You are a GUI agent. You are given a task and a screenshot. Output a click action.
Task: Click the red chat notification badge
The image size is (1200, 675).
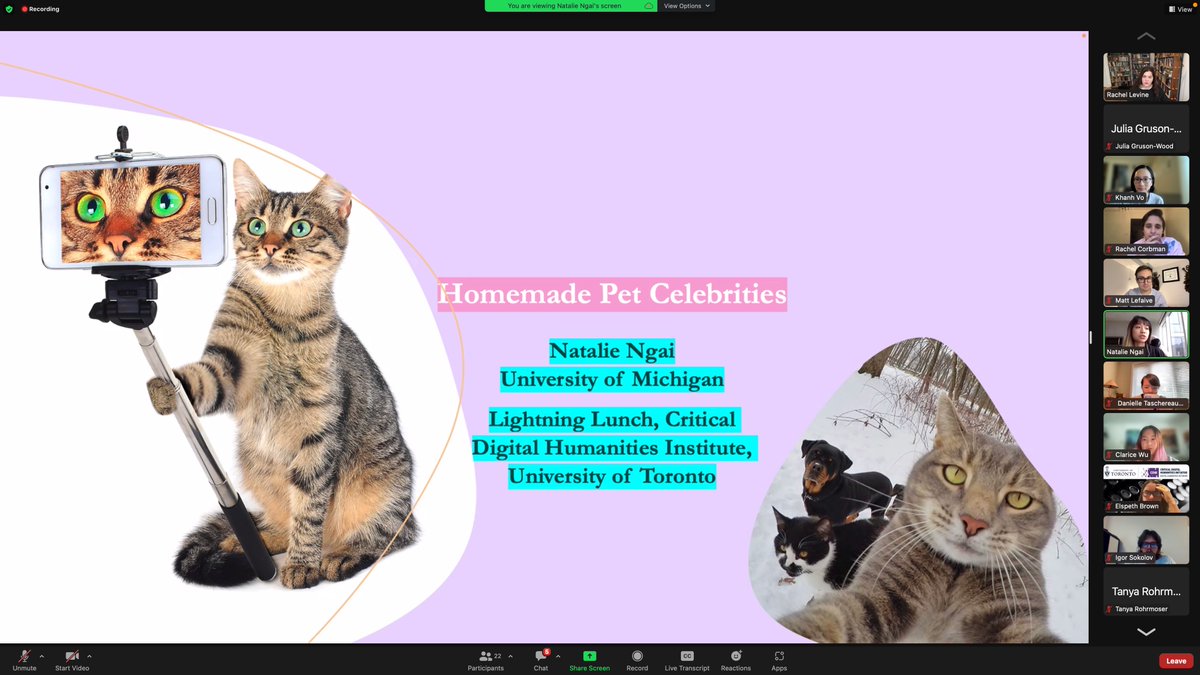point(546,651)
